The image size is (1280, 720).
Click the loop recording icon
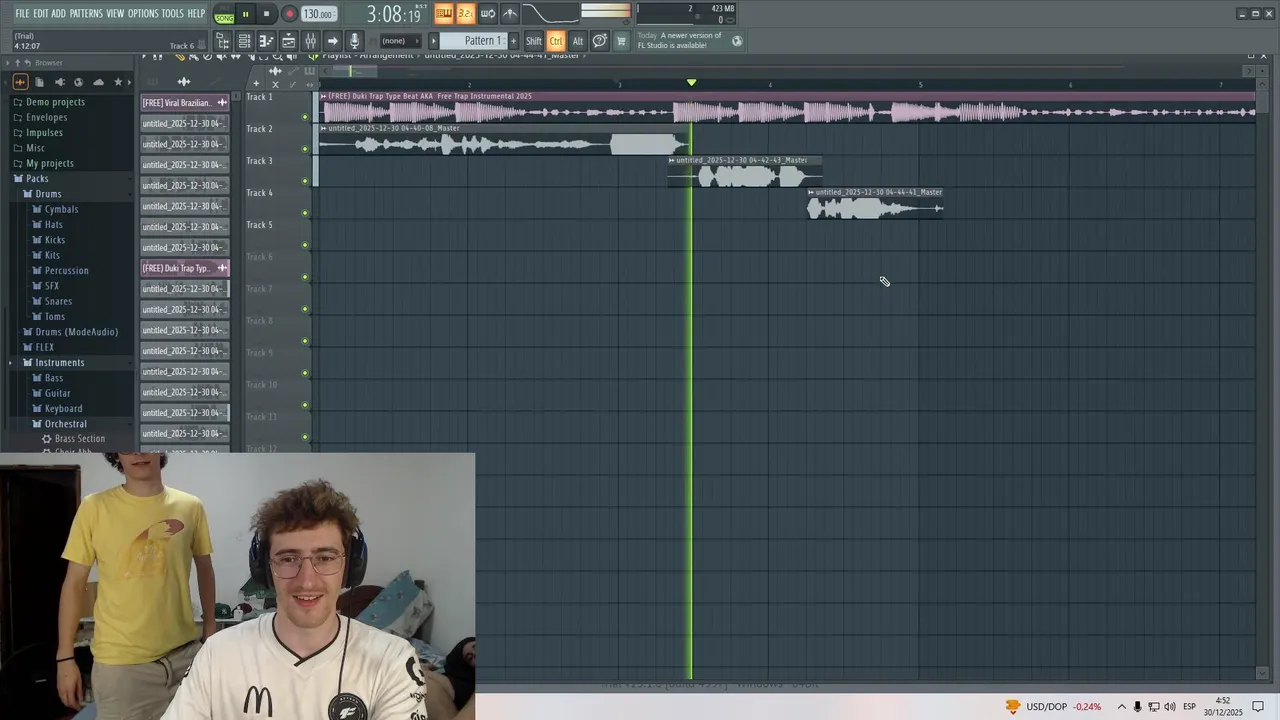coord(488,13)
